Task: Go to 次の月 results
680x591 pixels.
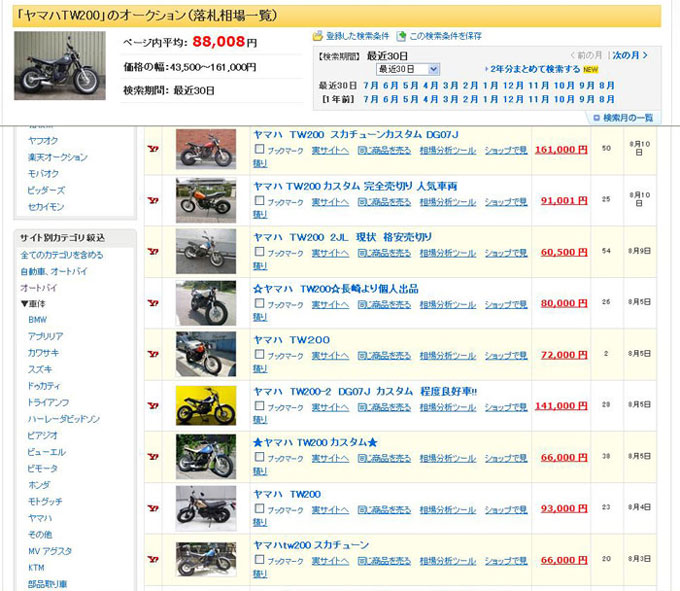Action: (x=630, y=55)
